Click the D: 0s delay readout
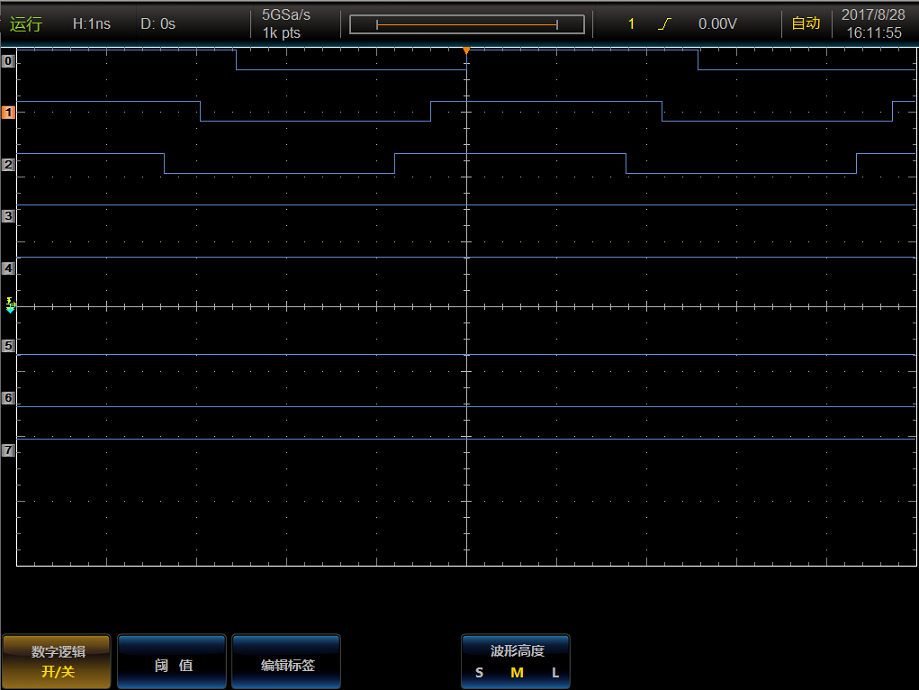The image size is (919, 690). point(158,24)
